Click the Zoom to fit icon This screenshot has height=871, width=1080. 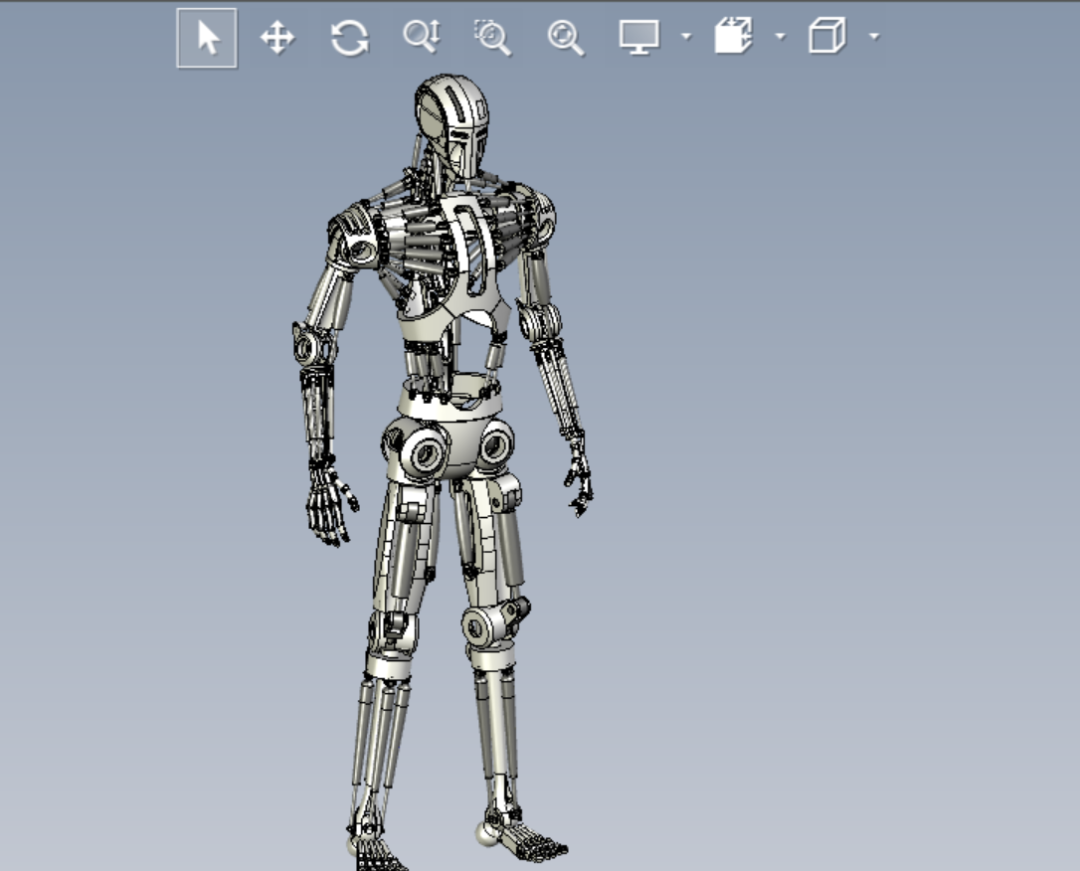click(x=565, y=37)
